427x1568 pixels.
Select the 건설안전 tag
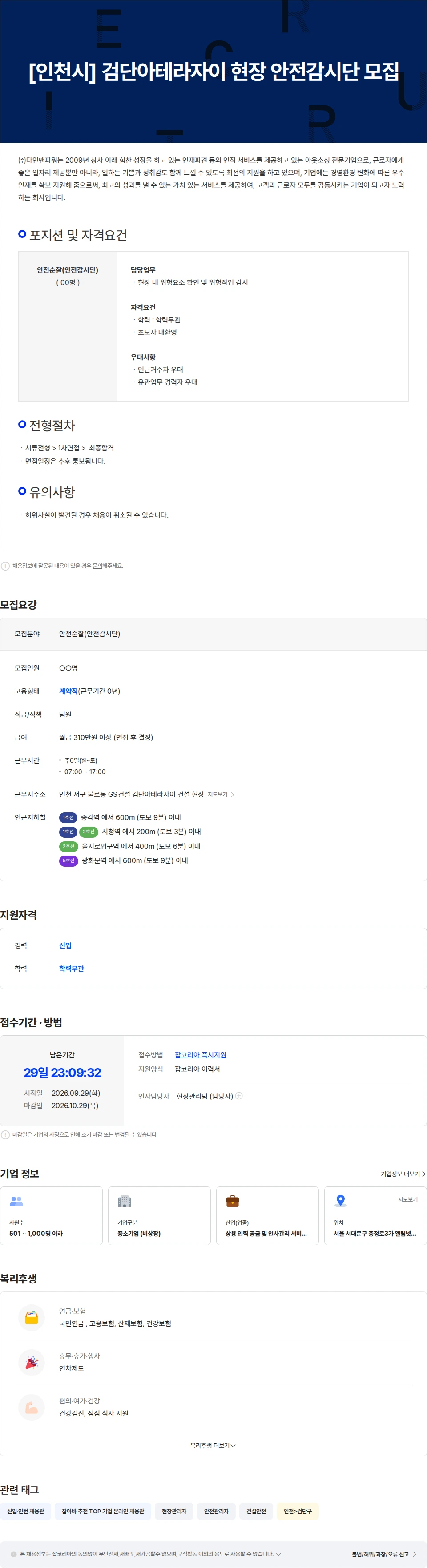[x=256, y=1511]
